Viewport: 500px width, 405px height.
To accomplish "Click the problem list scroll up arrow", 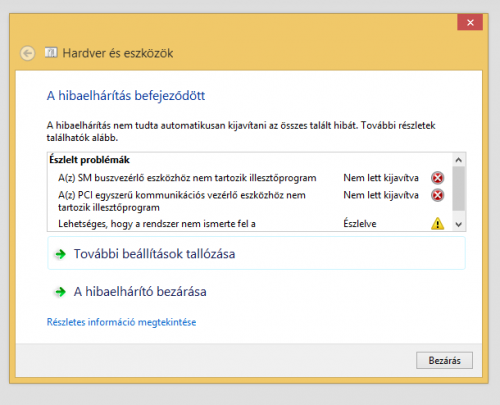I will (x=459, y=160).
